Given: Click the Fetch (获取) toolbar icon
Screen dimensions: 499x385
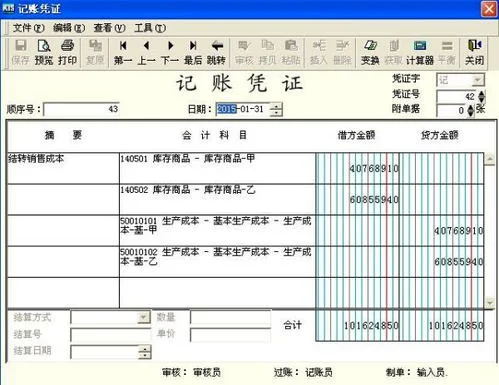Looking at the screenshot, I should (x=393, y=53).
